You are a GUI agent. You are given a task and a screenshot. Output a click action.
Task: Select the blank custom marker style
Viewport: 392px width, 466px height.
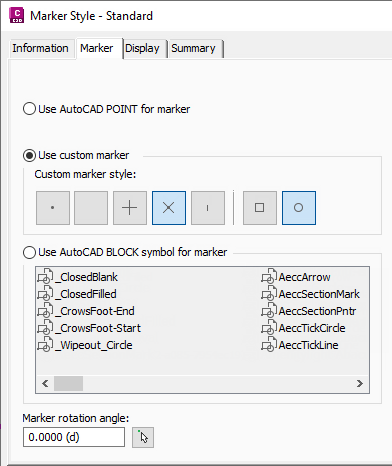coord(91,208)
